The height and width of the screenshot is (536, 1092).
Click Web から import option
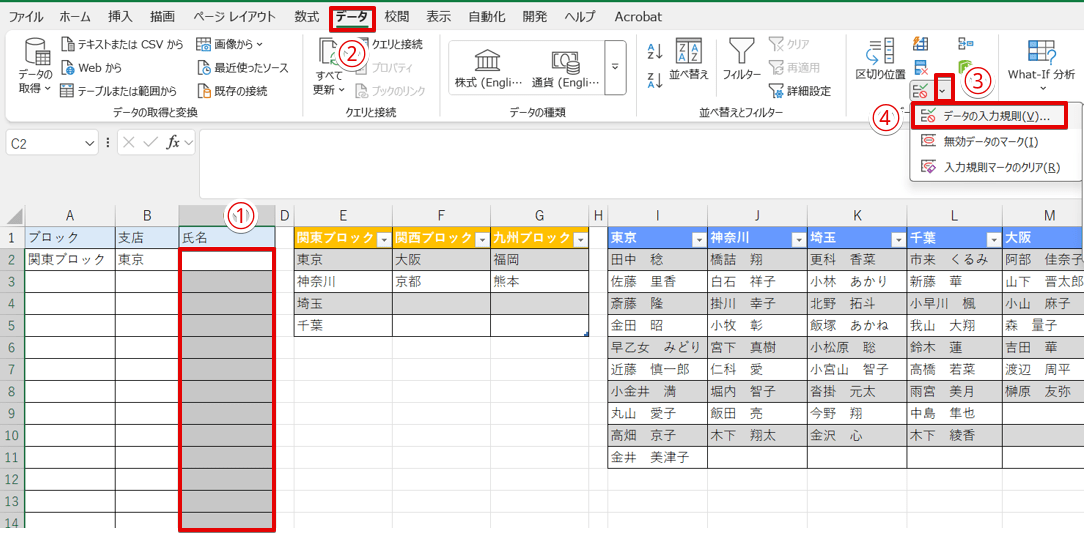[x=91, y=68]
